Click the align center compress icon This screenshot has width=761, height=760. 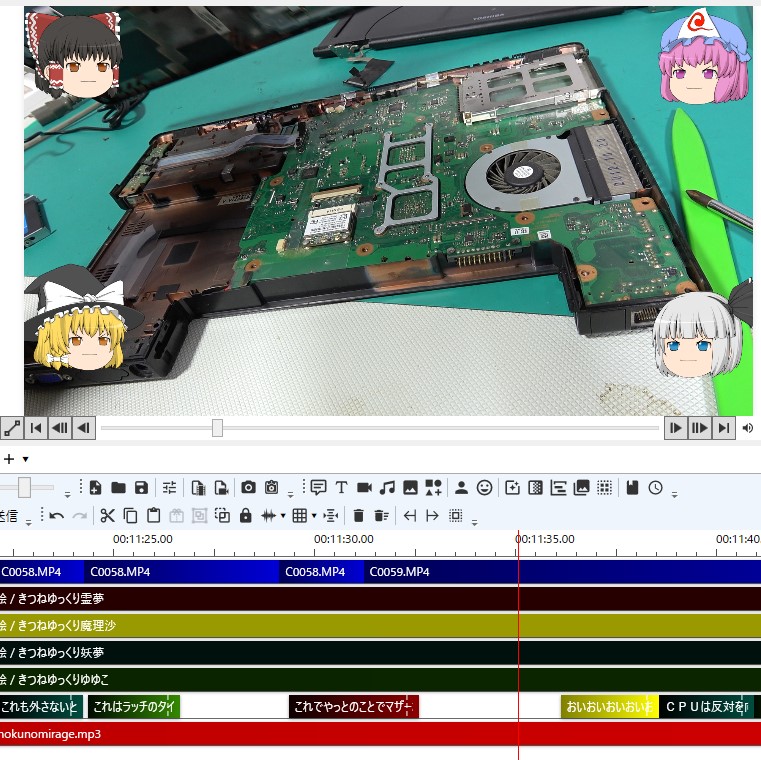[331, 515]
